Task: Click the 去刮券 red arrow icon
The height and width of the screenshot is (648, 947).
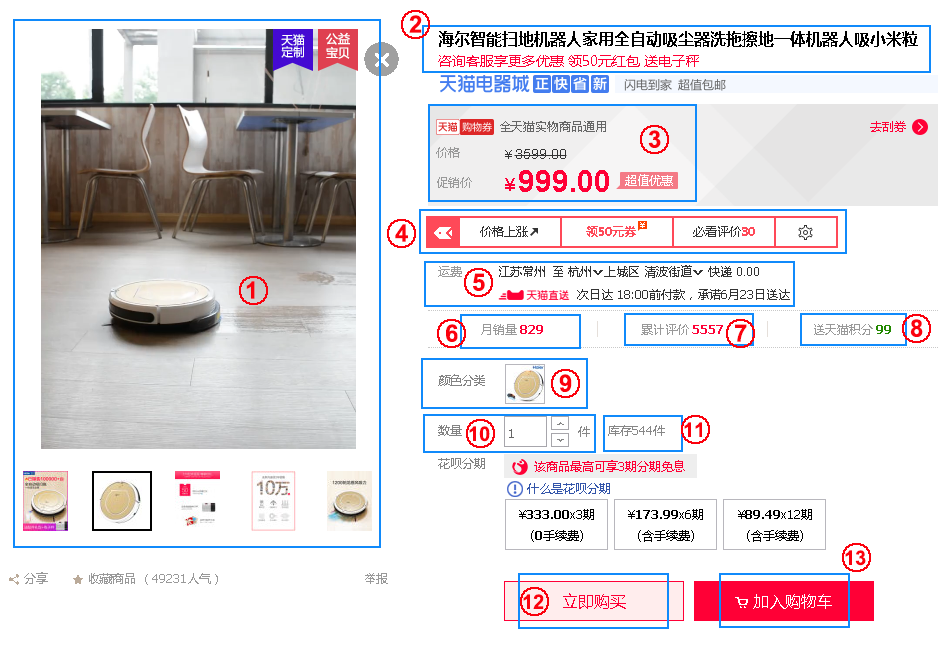Action: click(x=920, y=127)
